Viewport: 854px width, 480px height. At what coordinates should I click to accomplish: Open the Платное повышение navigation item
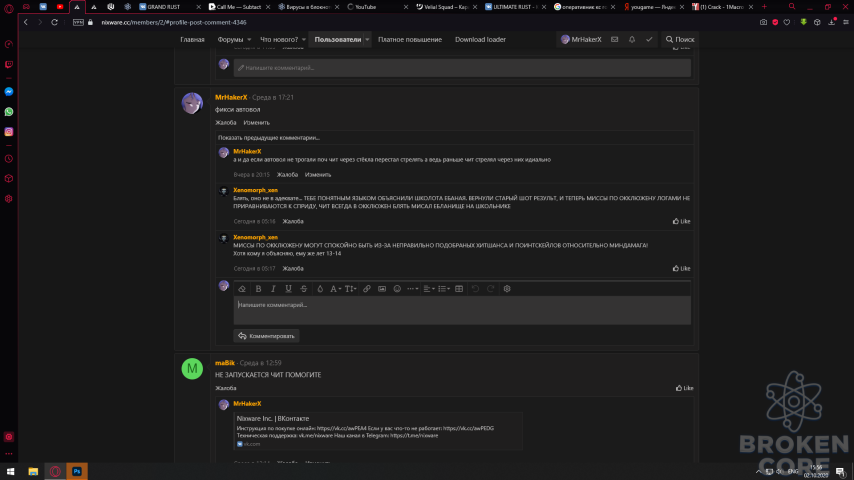pos(410,39)
